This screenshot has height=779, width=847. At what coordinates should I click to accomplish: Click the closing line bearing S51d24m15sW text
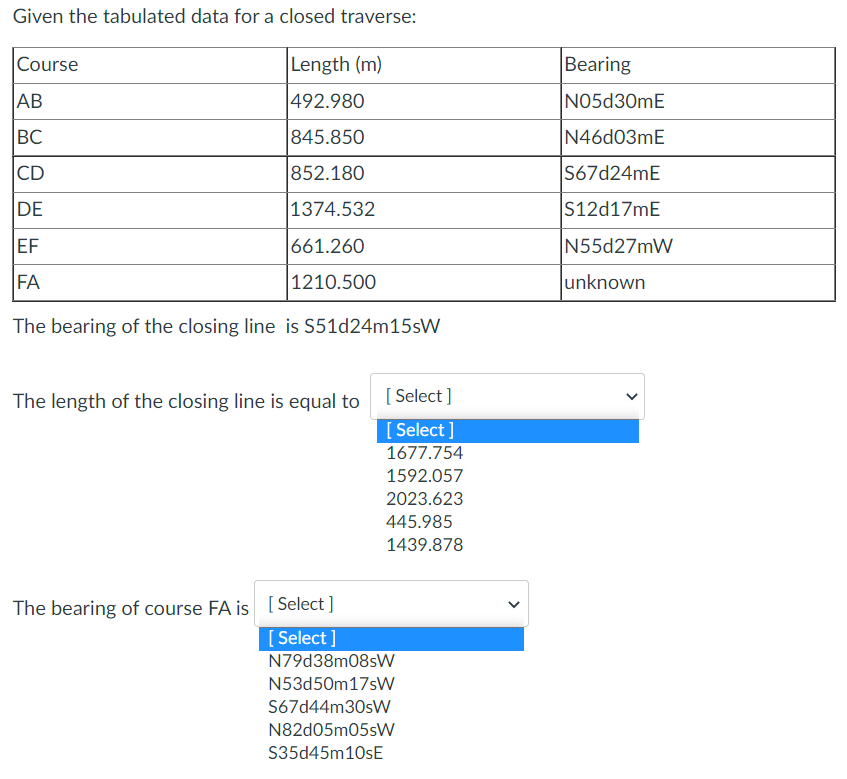pos(372,326)
